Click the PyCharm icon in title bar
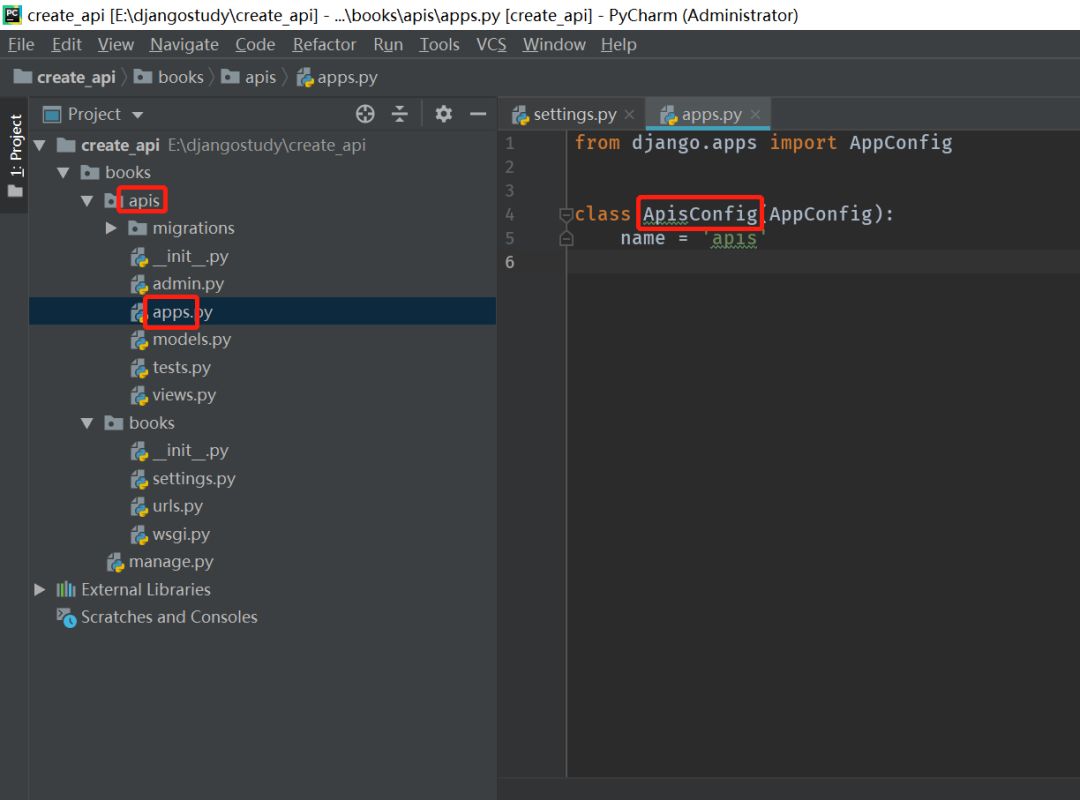Screen dimensions: 1080x800 12,14
